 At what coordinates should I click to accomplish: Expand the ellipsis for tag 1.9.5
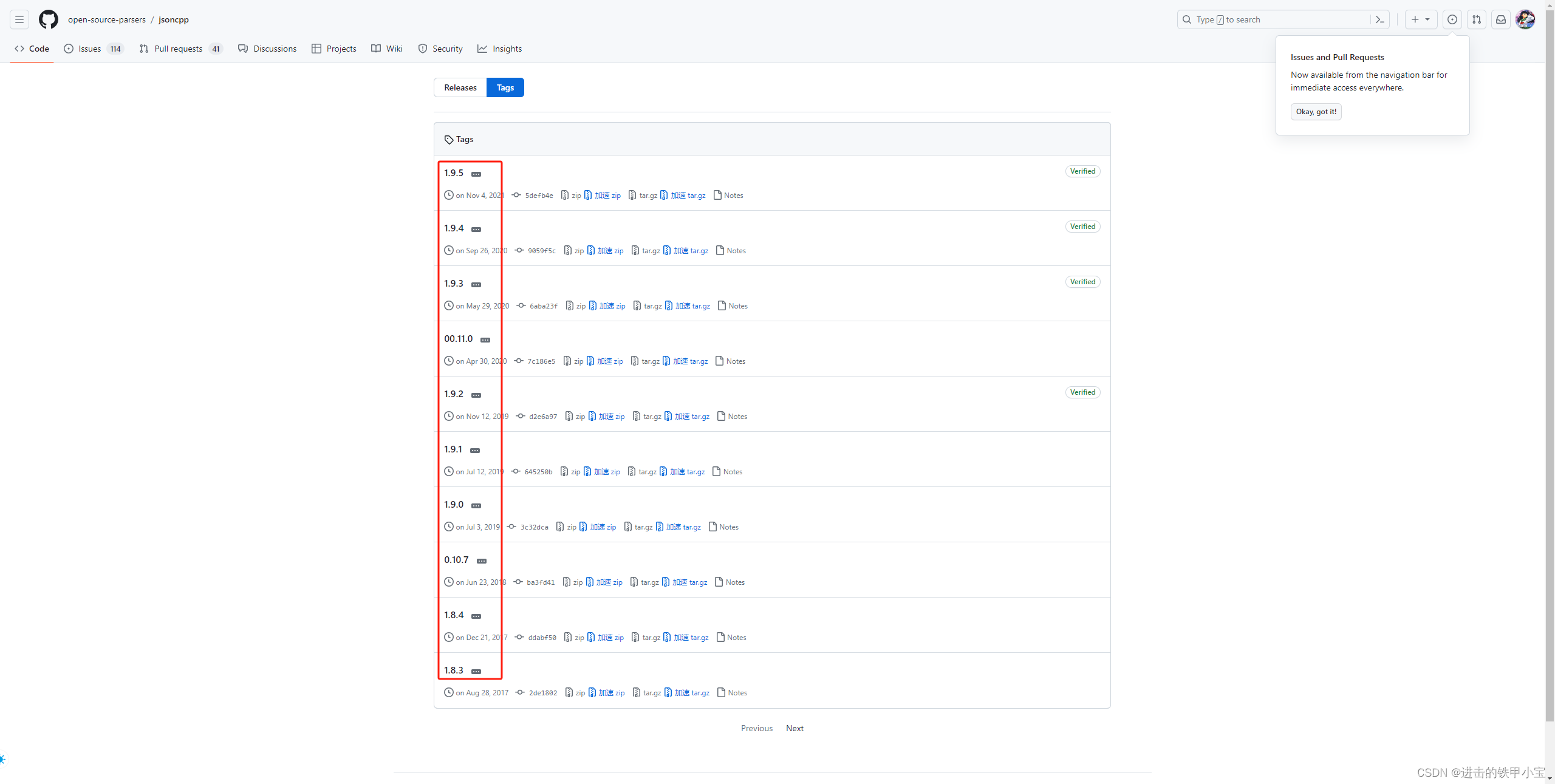pyautogui.click(x=476, y=174)
